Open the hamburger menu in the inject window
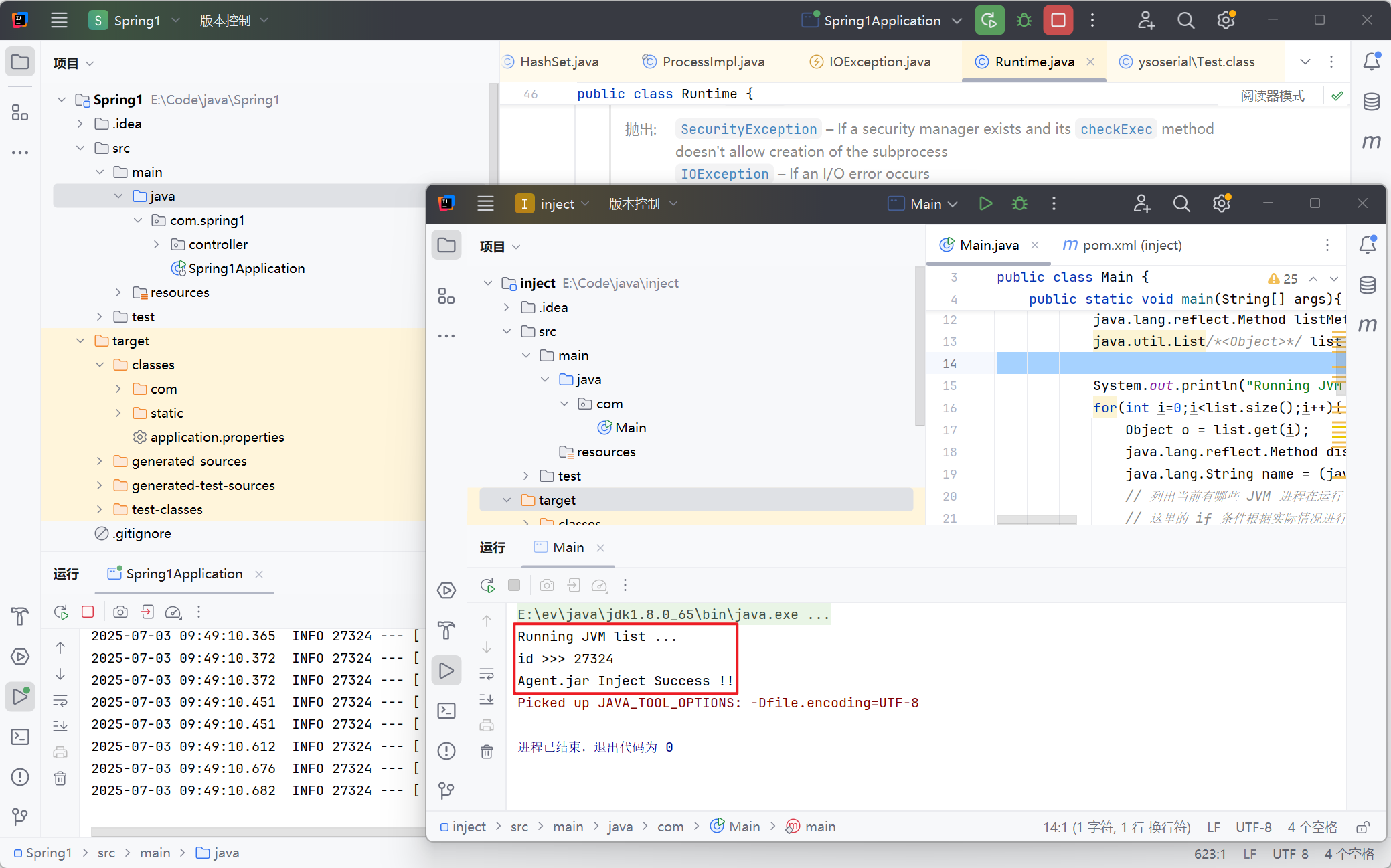 (485, 203)
